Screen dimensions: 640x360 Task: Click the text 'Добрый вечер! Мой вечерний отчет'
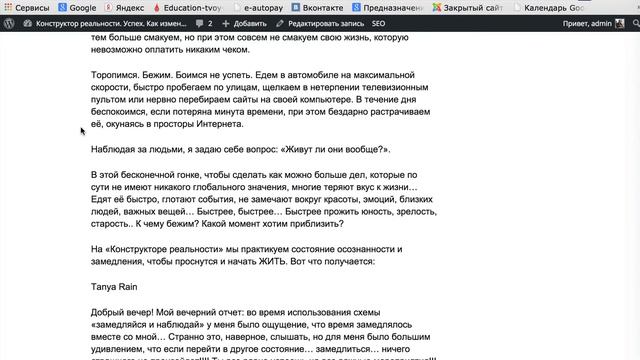pyautogui.click(x=167, y=313)
